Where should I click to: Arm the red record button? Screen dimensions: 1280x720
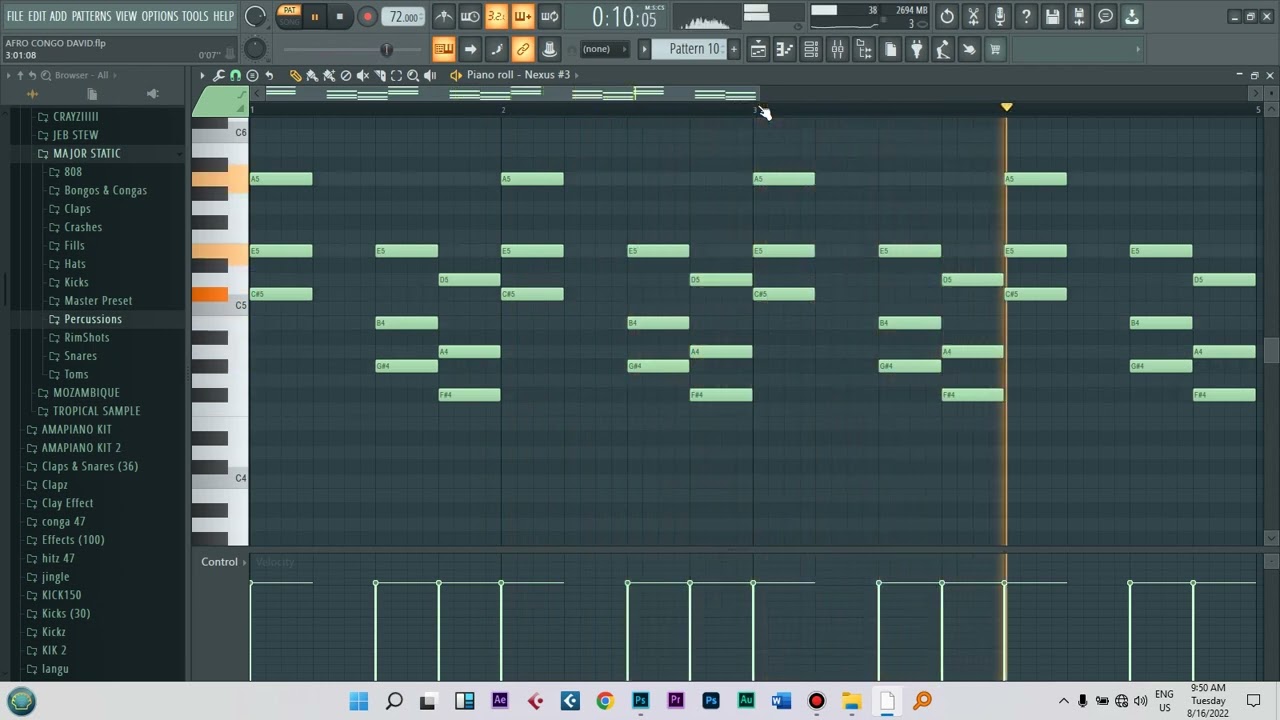click(x=367, y=17)
